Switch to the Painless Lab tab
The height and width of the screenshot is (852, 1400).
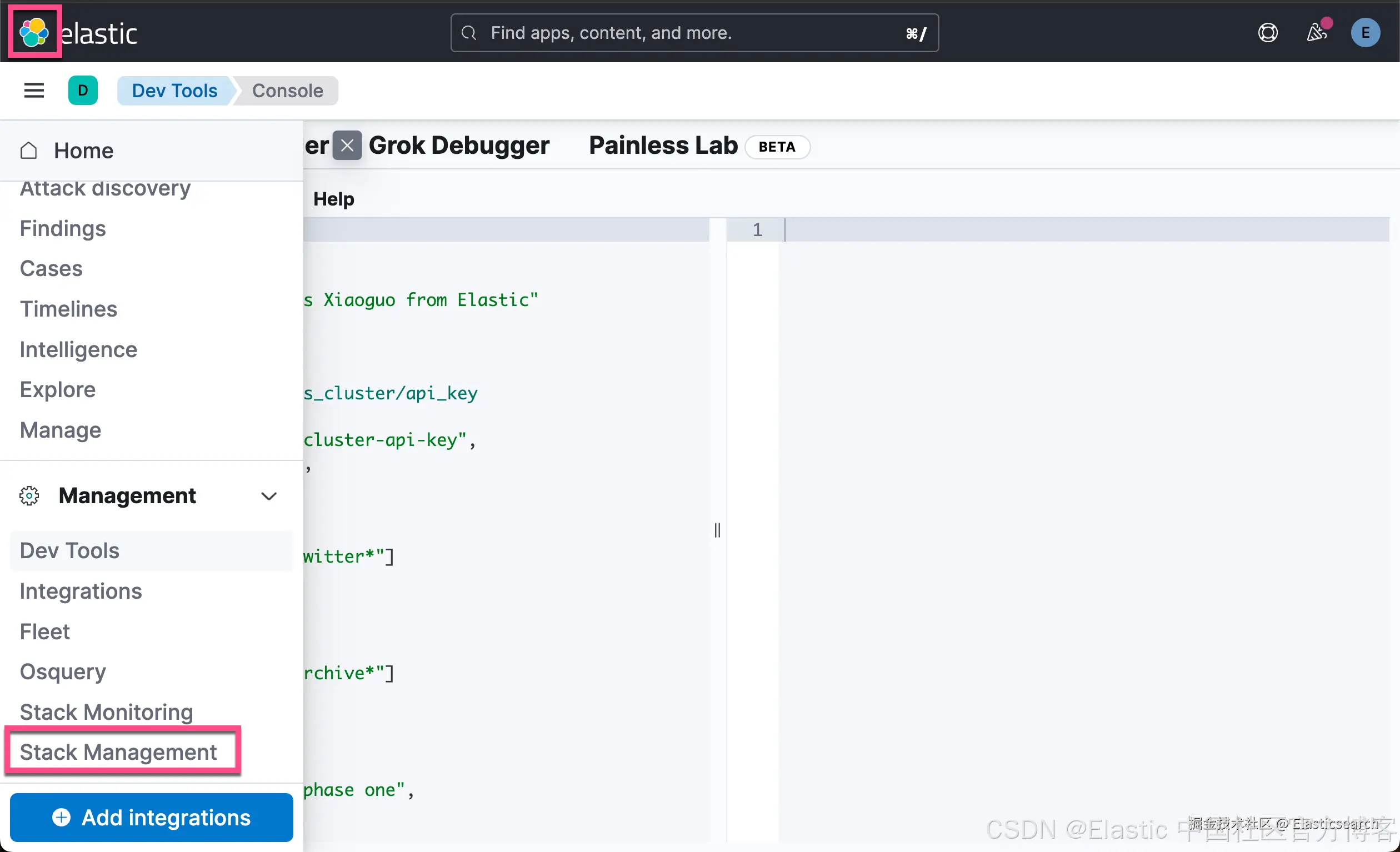(662, 146)
